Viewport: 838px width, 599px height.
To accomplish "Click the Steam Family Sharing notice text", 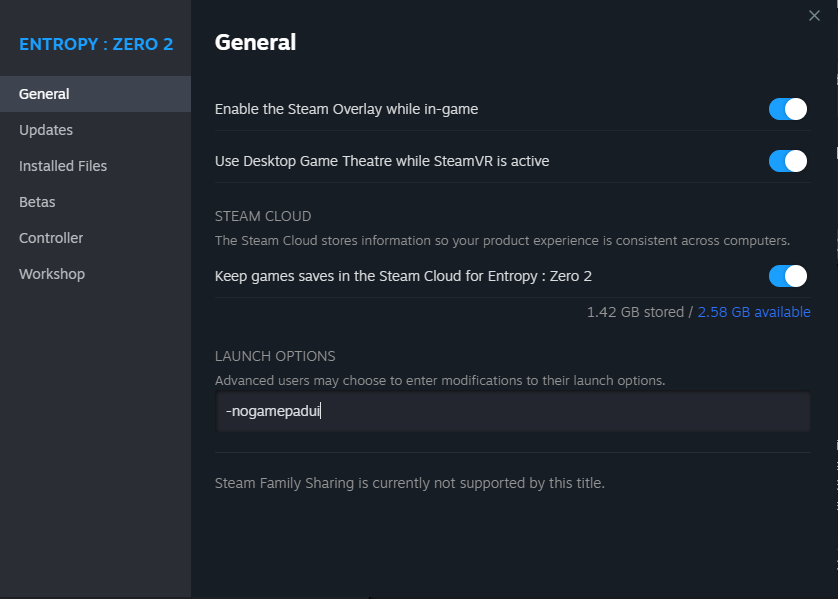I will [x=409, y=483].
